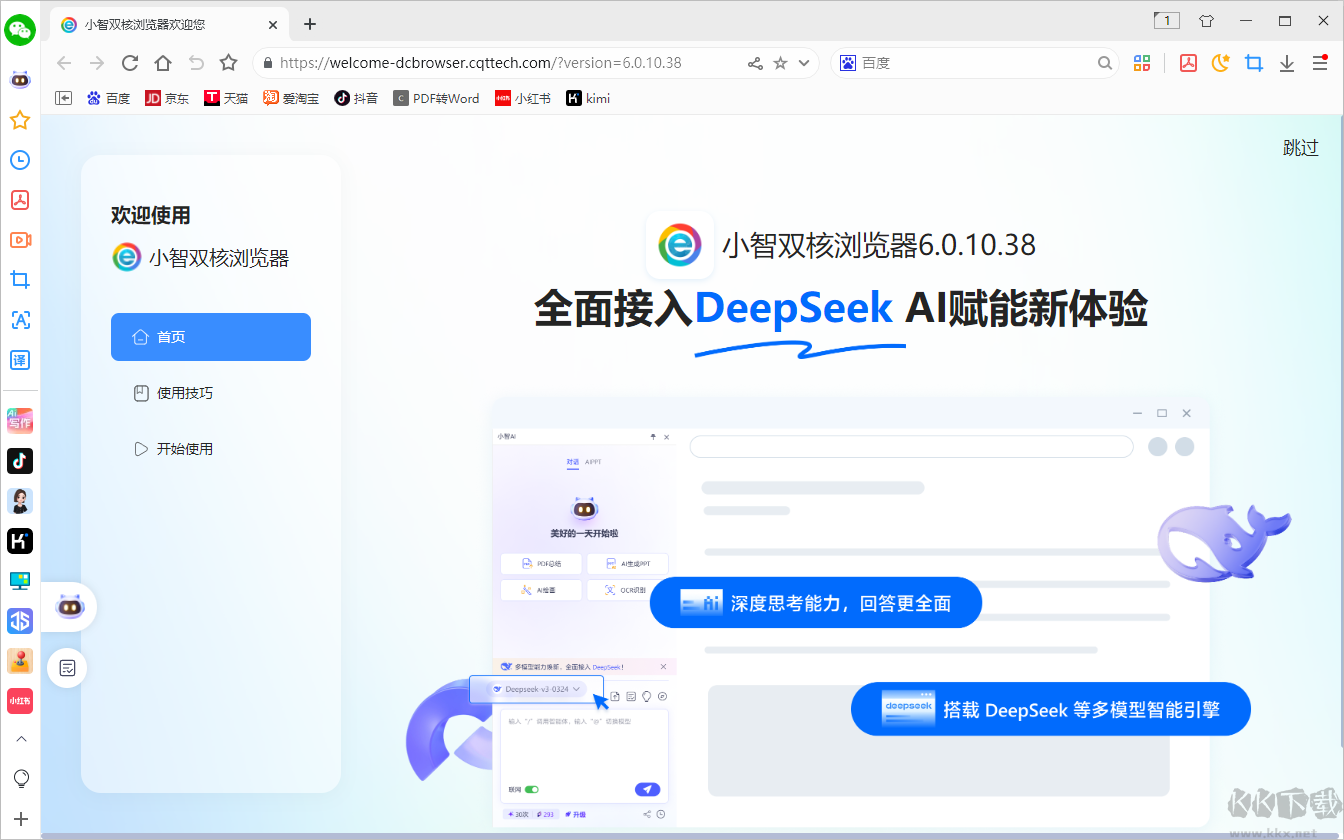The image size is (1344, 840).
Task: Open the WeChat icon in the sidebar
Action: (20, 30)
